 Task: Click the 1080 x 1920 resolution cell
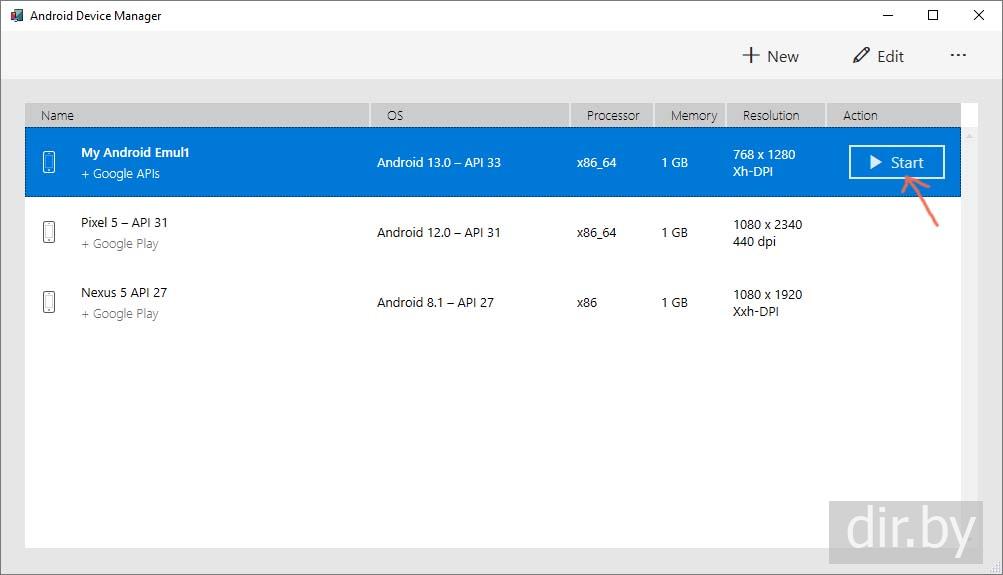pos(767,295)
